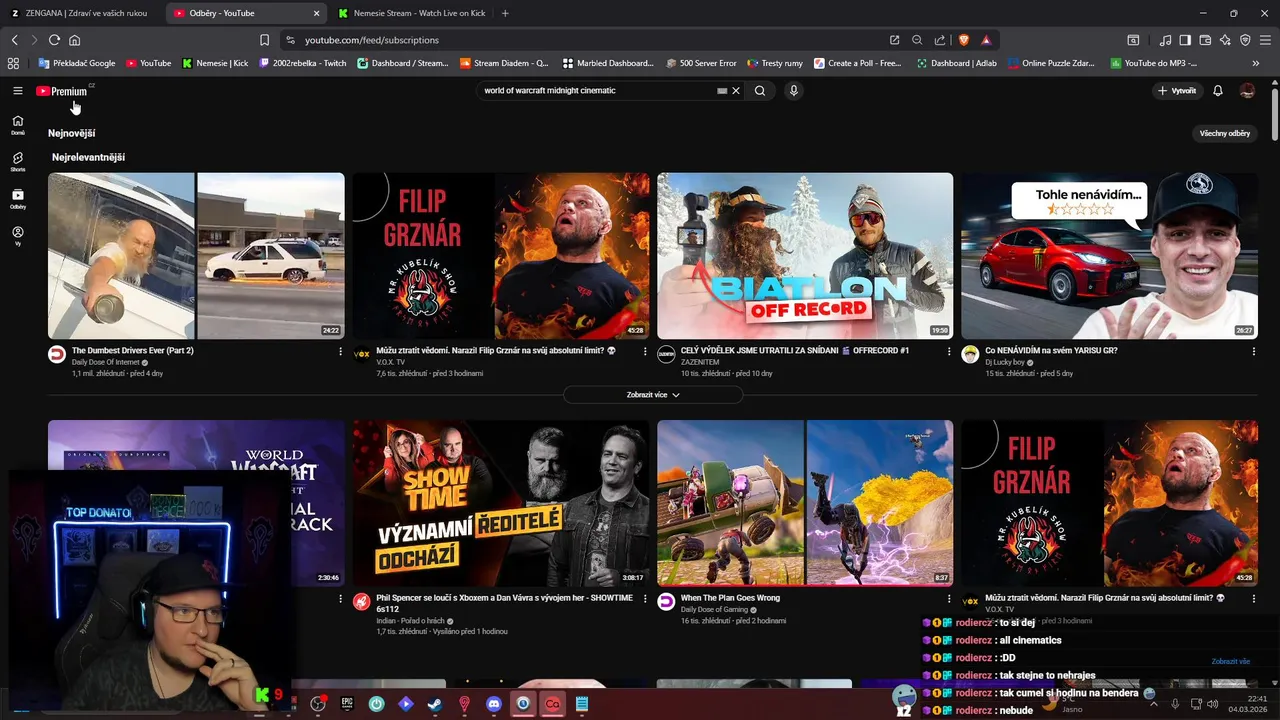
Task: Open Brave VPN shield icon
Action: (1245, 40)
